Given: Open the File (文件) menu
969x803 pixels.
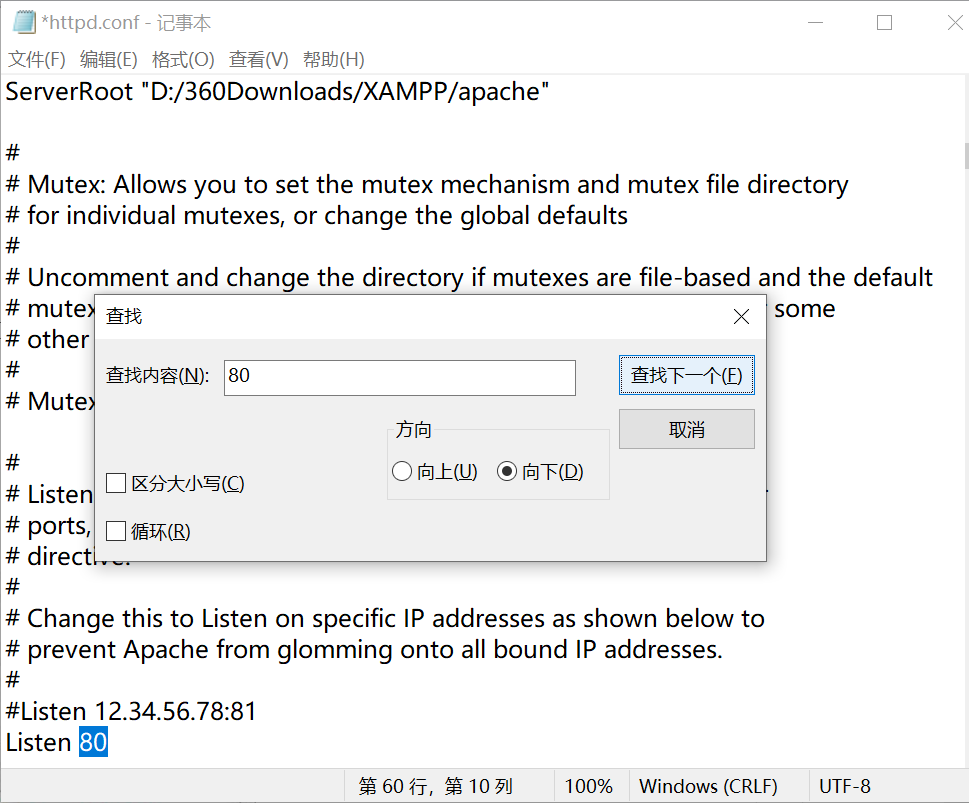Looking at the screenshot, I should (x=36, y=59).
